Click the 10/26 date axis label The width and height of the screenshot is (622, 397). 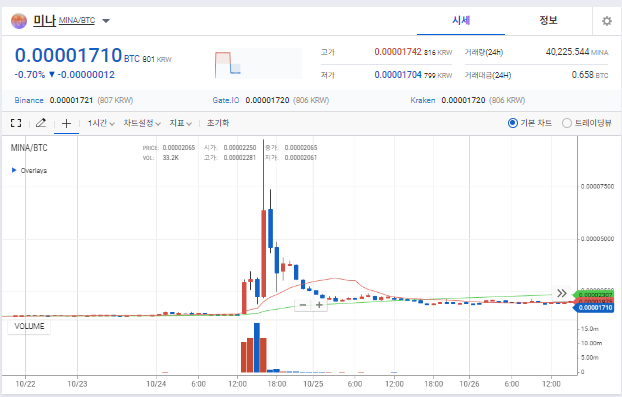[x=469, y=384]
